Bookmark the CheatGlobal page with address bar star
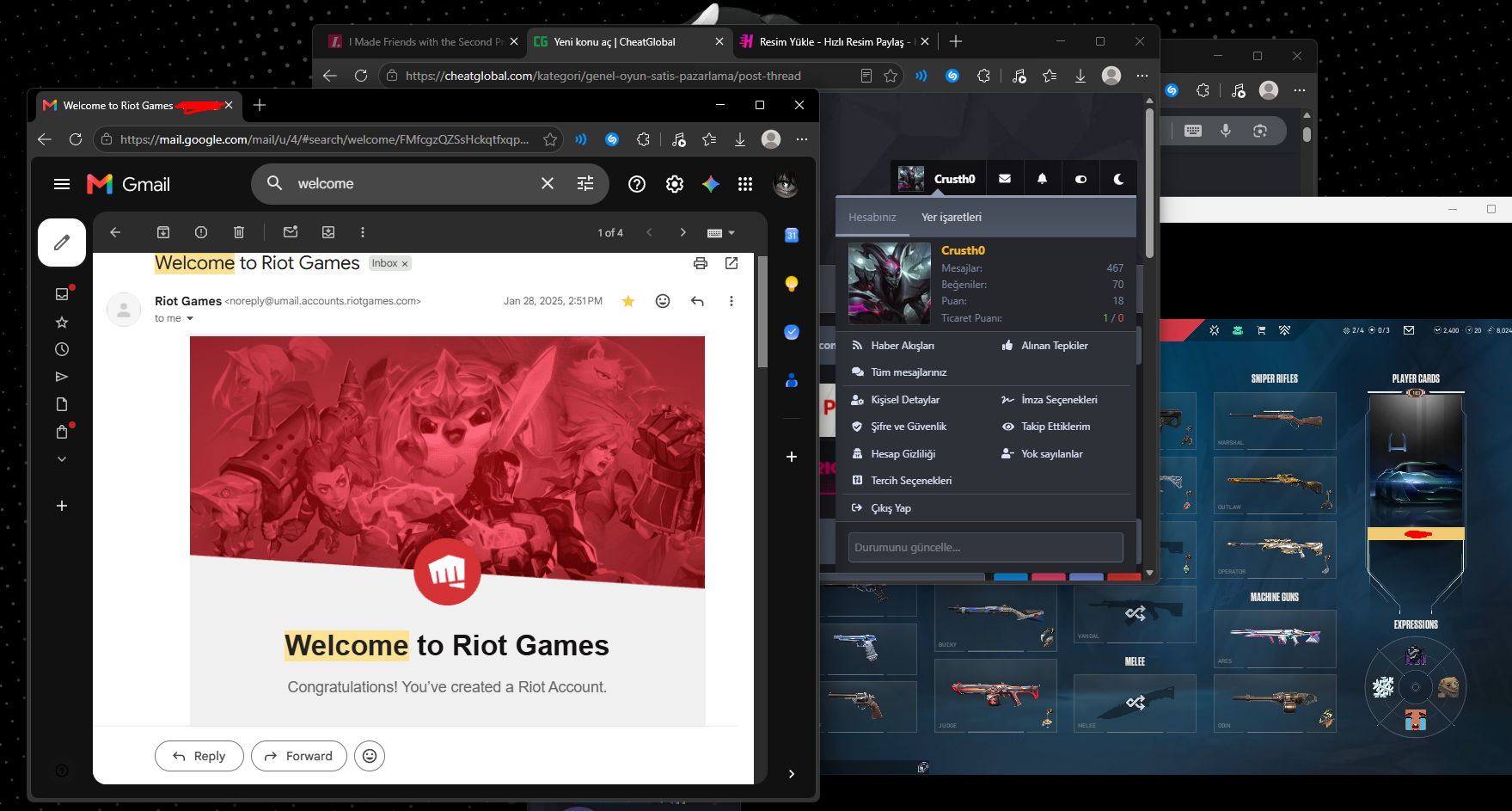The image size is (1512, 811). point(891,76)
